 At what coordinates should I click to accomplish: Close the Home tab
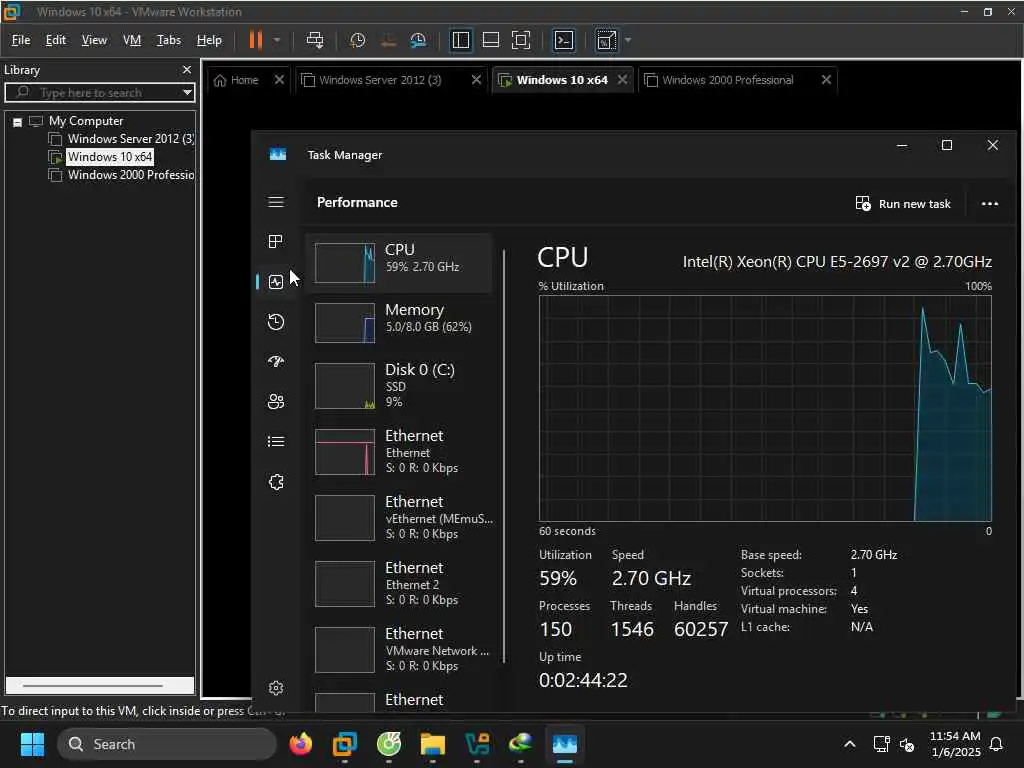coord(279,79)
